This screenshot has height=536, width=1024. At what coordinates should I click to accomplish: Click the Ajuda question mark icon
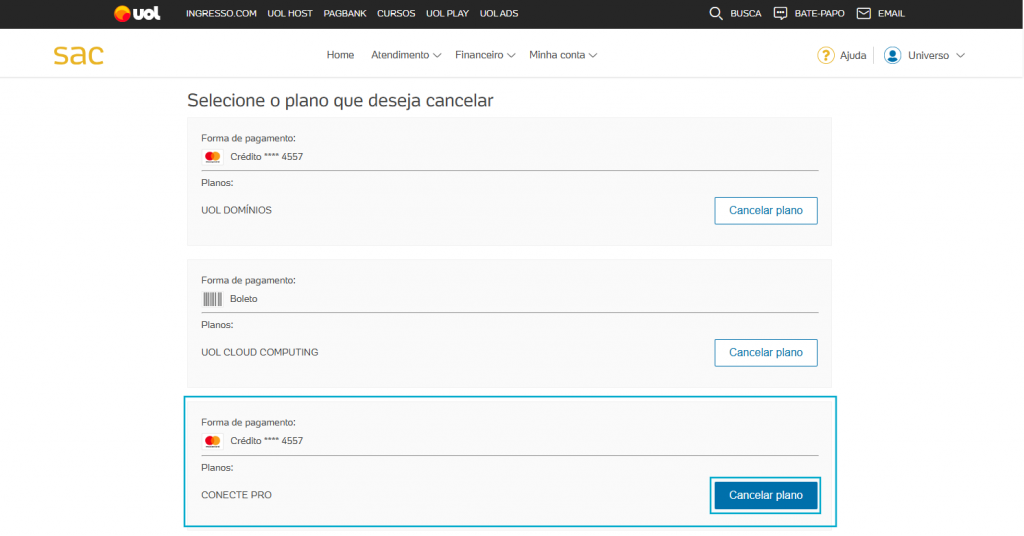825,55
